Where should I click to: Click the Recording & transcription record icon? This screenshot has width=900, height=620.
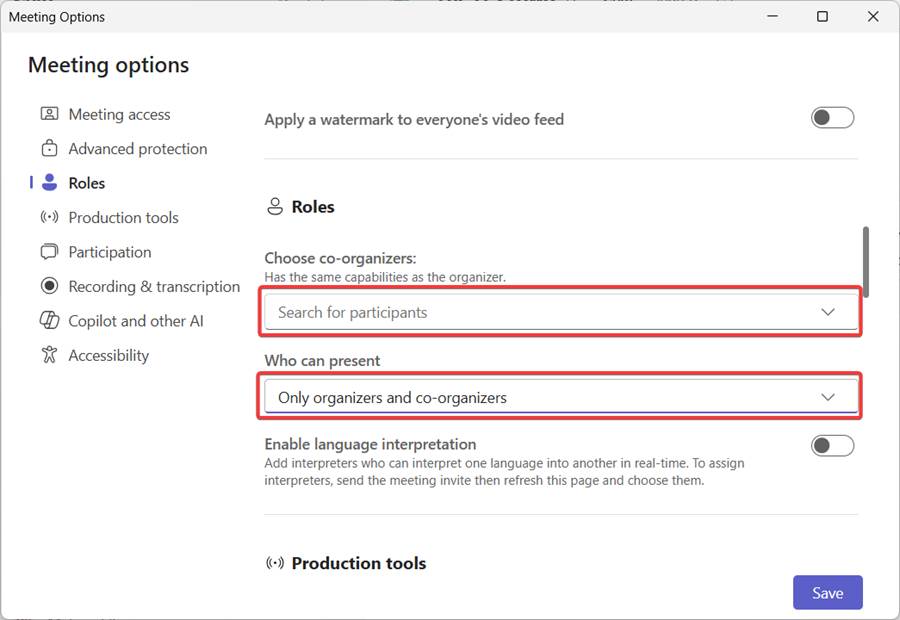pyautogui.click(x=49, y=287)
